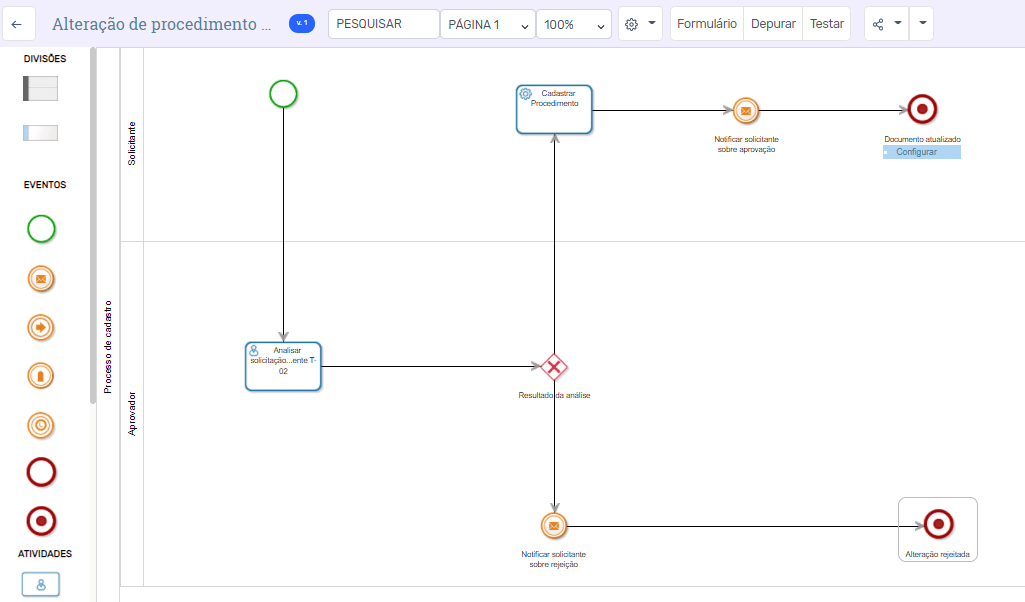Open the PÁGINA 1 dropdown
This screenshot has width=1025, height=602.
coord(487,22)
